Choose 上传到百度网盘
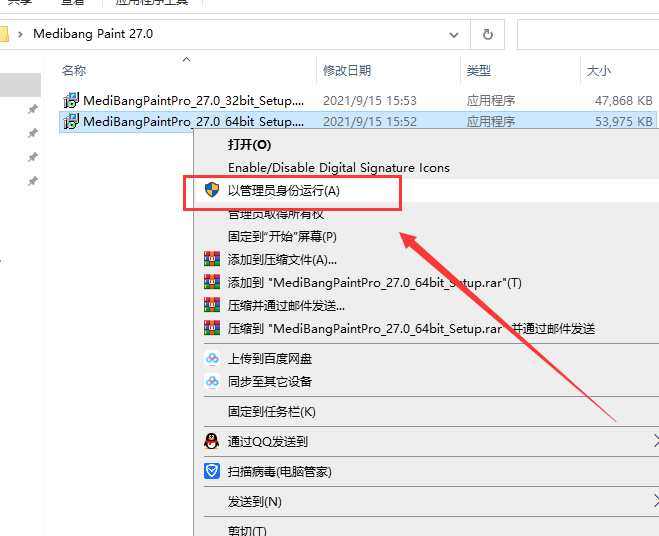Viewport: 659px width, 536px height. (x=270, y=359)
